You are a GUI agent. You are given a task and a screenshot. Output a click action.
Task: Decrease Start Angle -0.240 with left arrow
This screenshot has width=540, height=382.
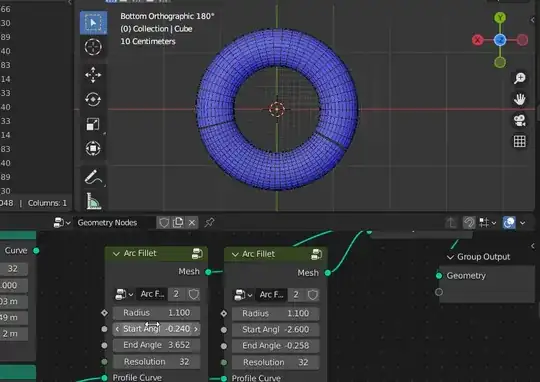(117, 329)
